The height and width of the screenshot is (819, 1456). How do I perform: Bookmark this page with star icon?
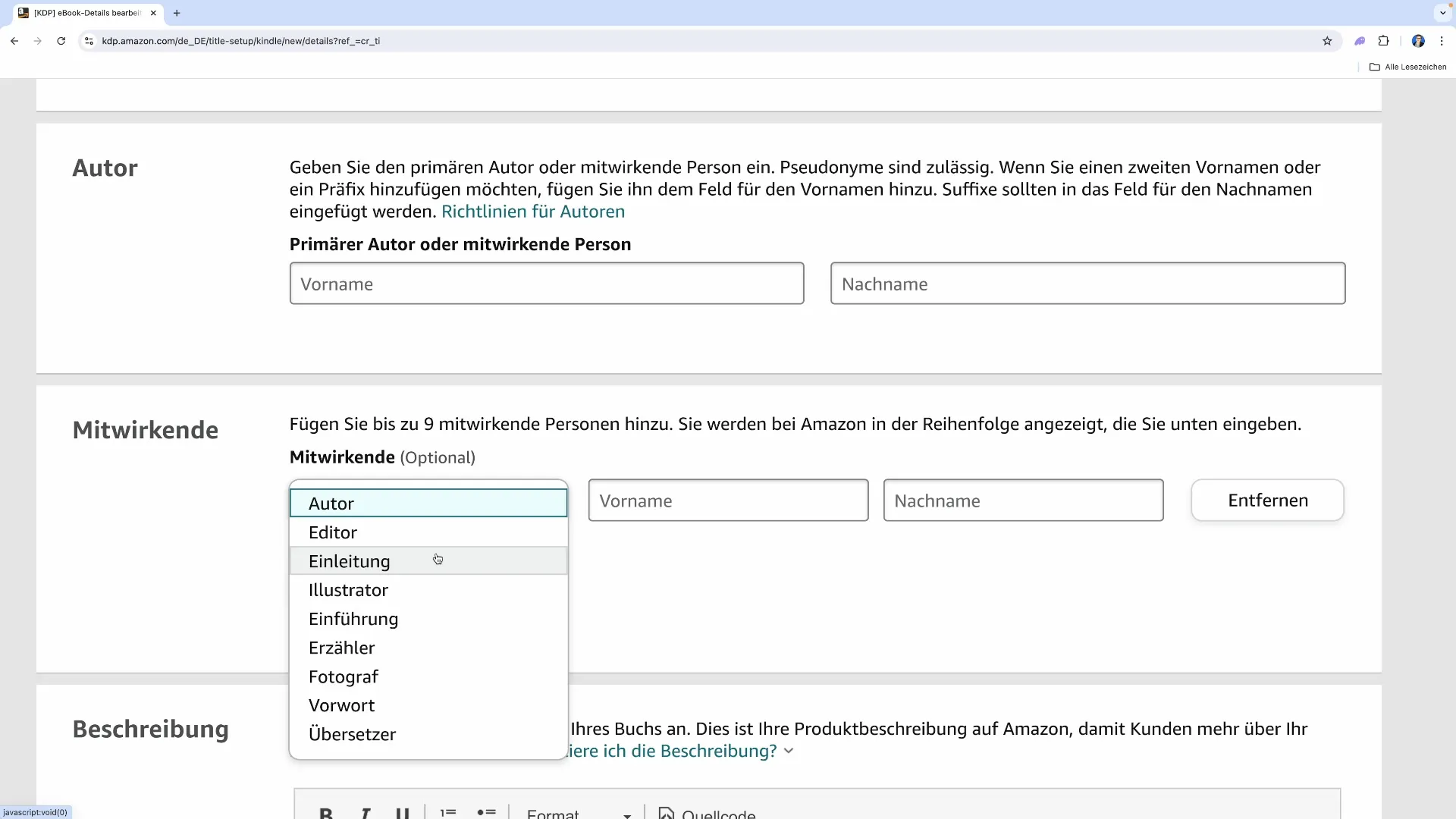click(1327, 41)
